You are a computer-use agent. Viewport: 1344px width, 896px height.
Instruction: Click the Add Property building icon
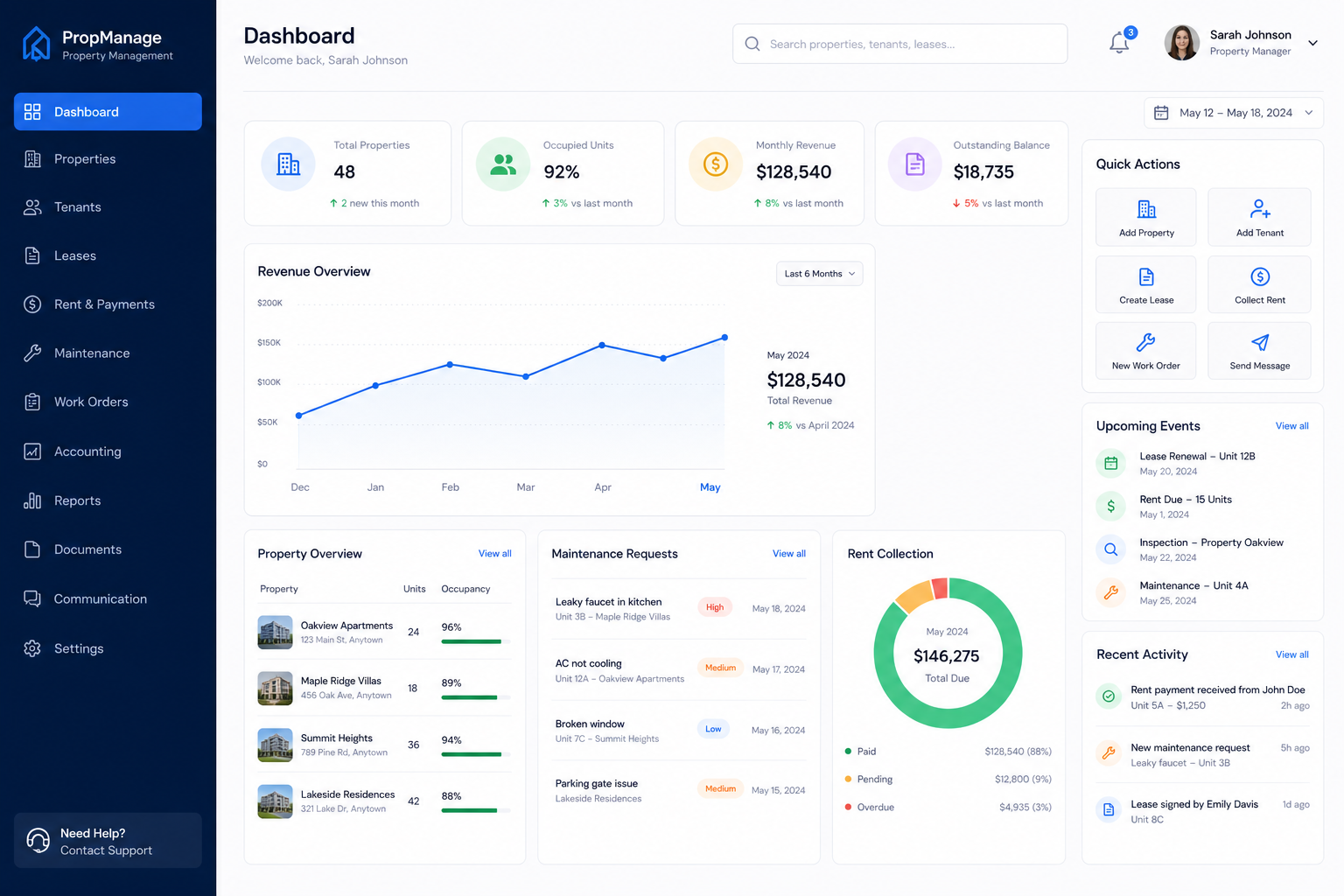(x=1146, y=209)
